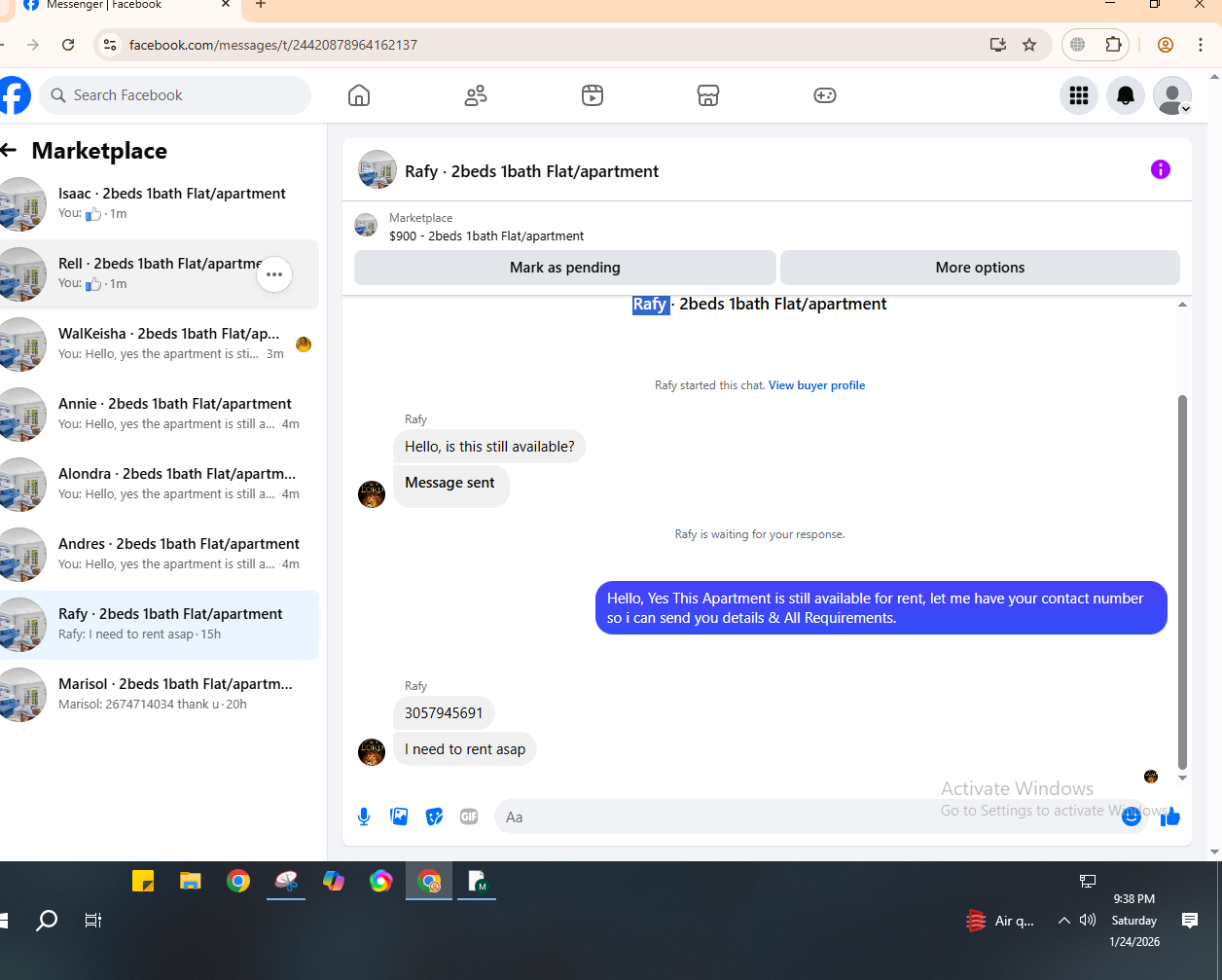Send a thumbs-up like
The image size is (1222, 980).
click(1170, 817)
